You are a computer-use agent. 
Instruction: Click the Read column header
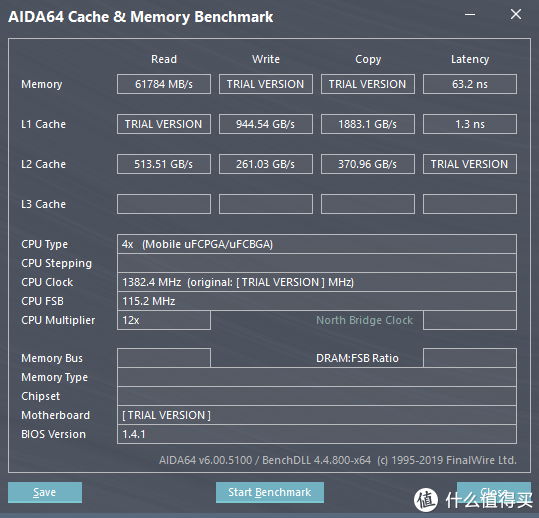[x=164, y=59]
